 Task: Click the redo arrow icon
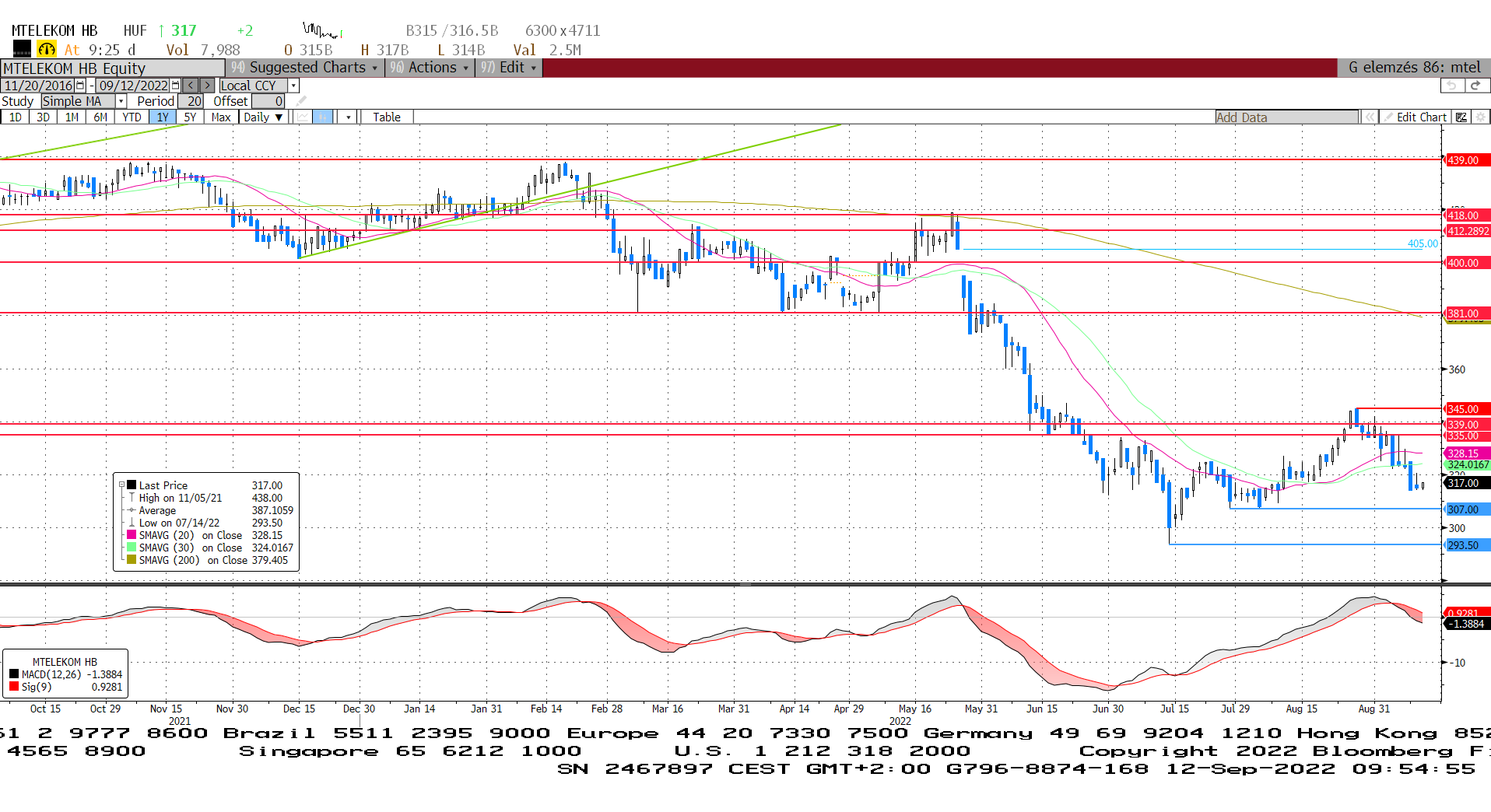point(1476,86)
